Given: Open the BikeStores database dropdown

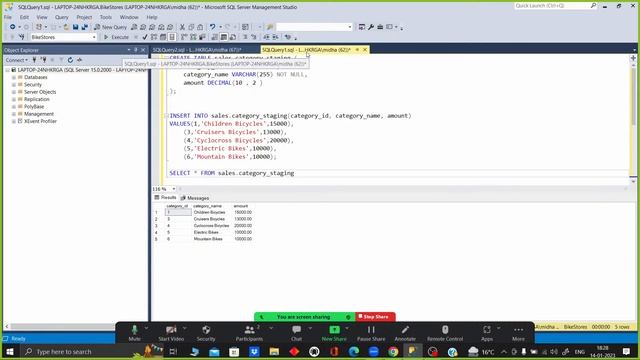Looking at the screenshot, I should point(94,37).
